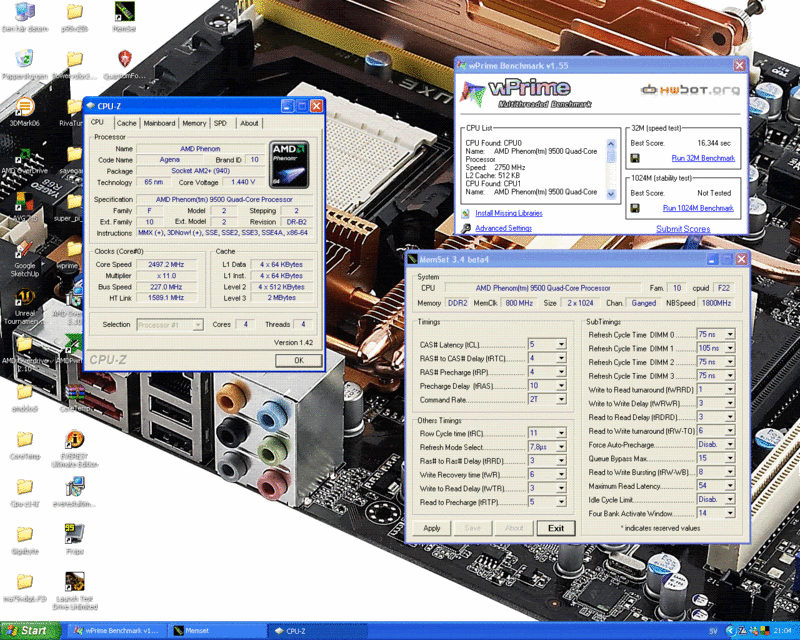Click the SV language indicator in the taskbar

pyautogui.click(x=713, y=631)
